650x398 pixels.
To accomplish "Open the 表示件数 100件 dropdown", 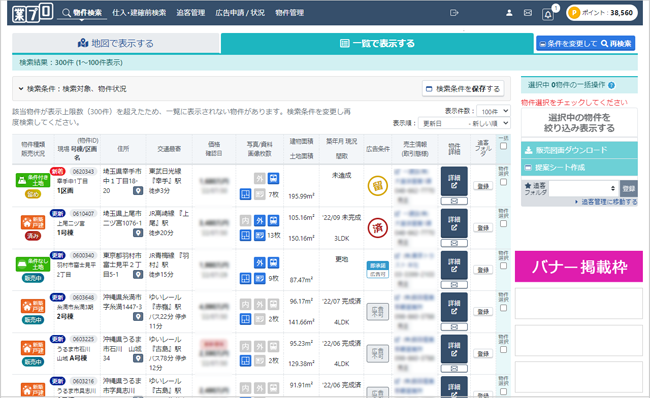I will pyautogui.click(x=493, y=111).
